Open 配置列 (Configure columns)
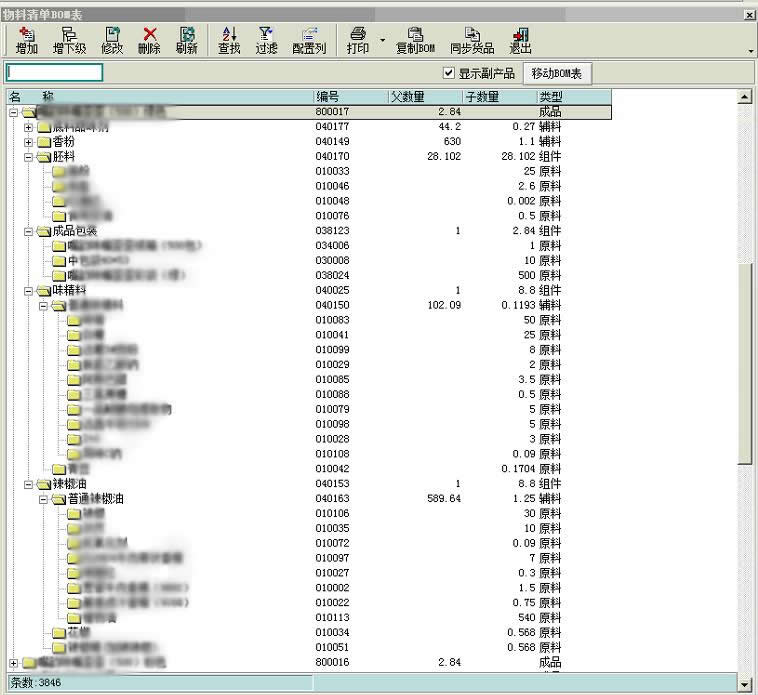Viewport: 758px width, 695px height. [x=309, y=40]
